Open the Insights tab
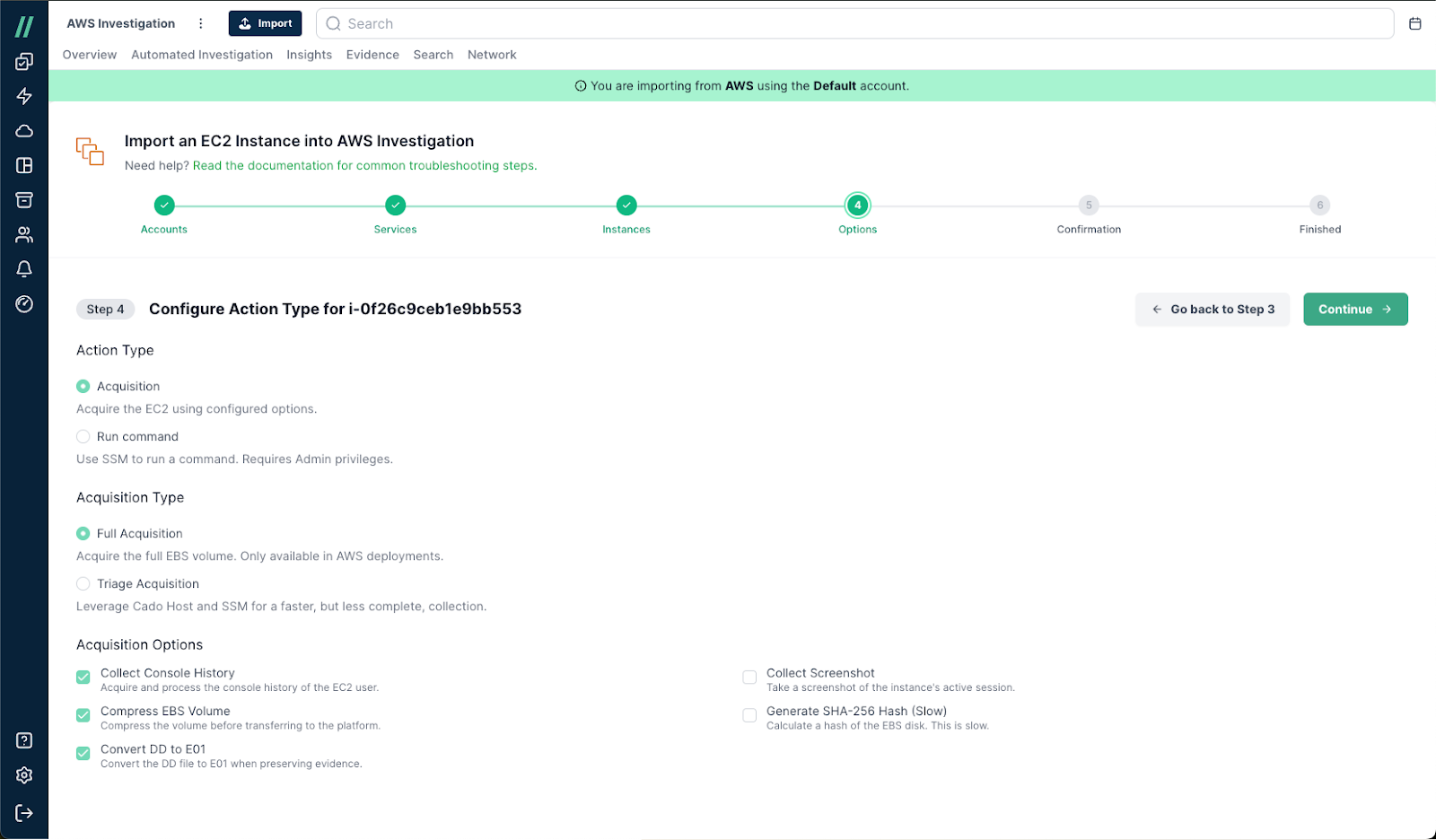Viewport: 1436px width, 840px height. 310,55
